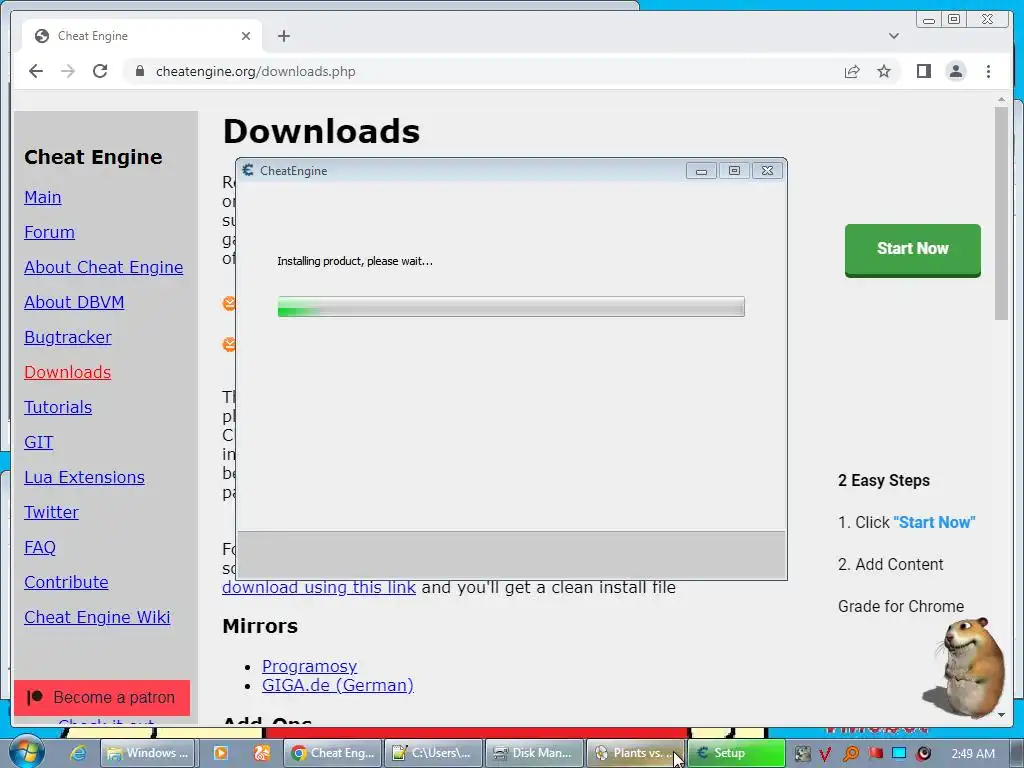Click the address bar URL
This screenshot has width=1024, height=768.
[x=255, y=71]
